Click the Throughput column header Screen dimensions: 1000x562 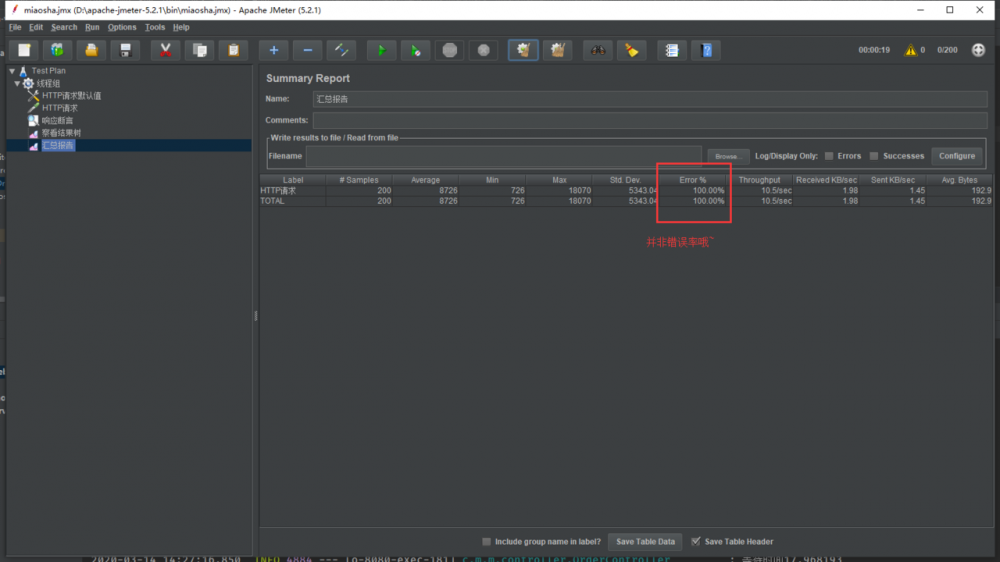tap(759, 180)
